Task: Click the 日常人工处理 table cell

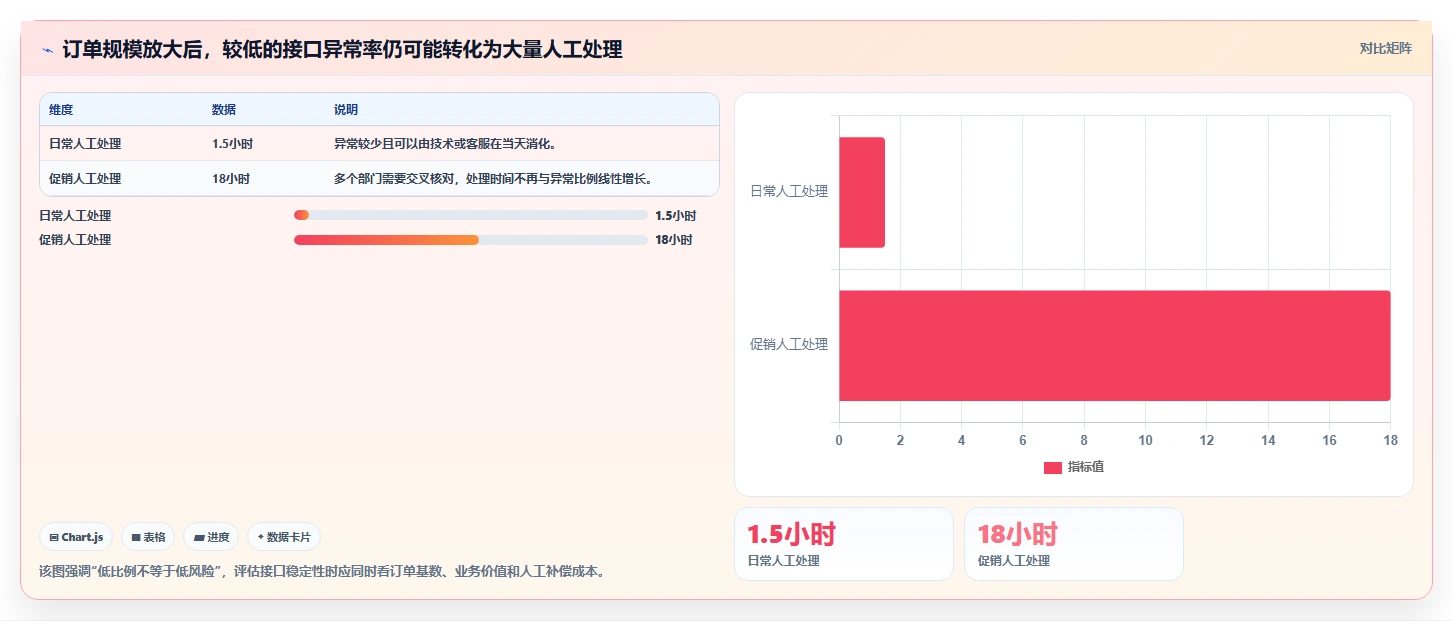Action: 85,144
